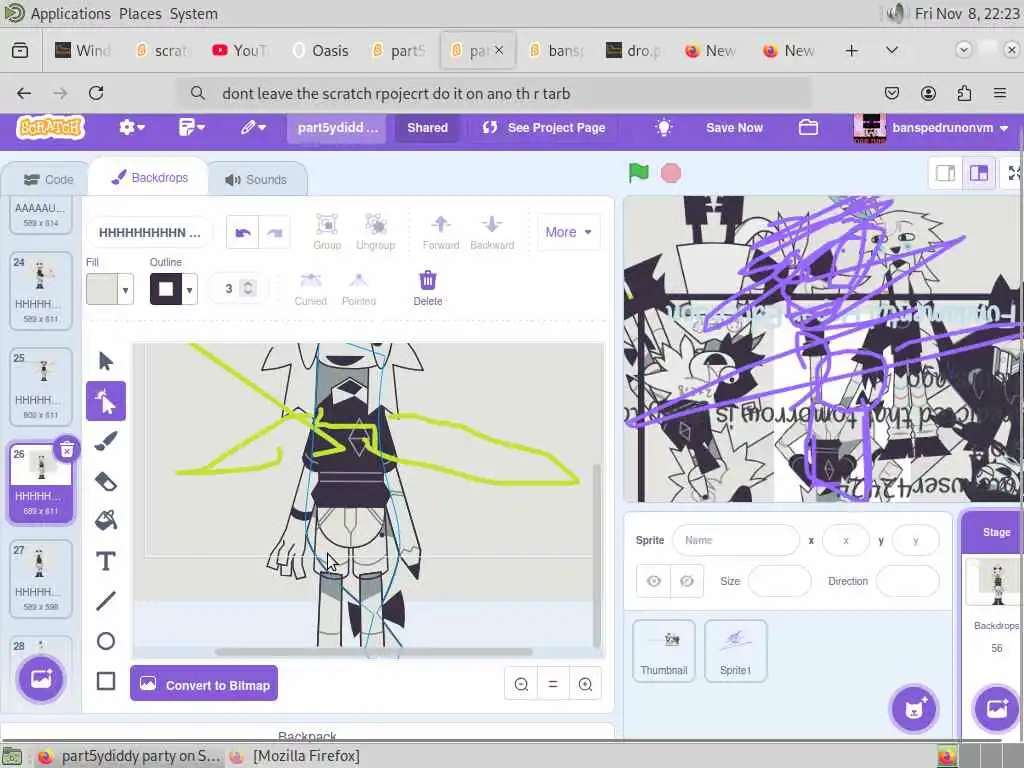Select the Circle tool
The image size is (1024, 768).
click(x=106, y=641)
